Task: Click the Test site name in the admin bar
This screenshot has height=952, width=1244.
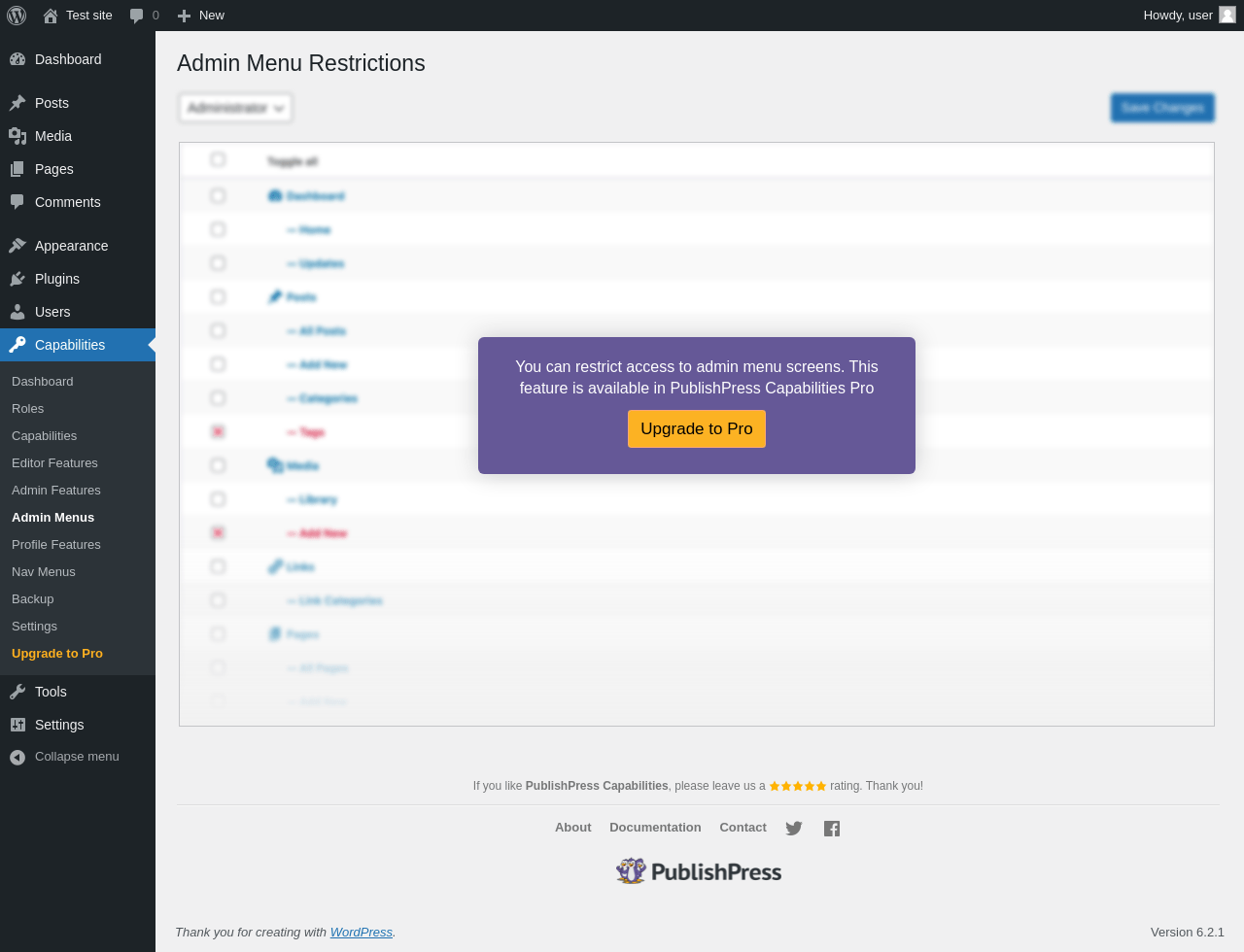Action: coord(89,16)
